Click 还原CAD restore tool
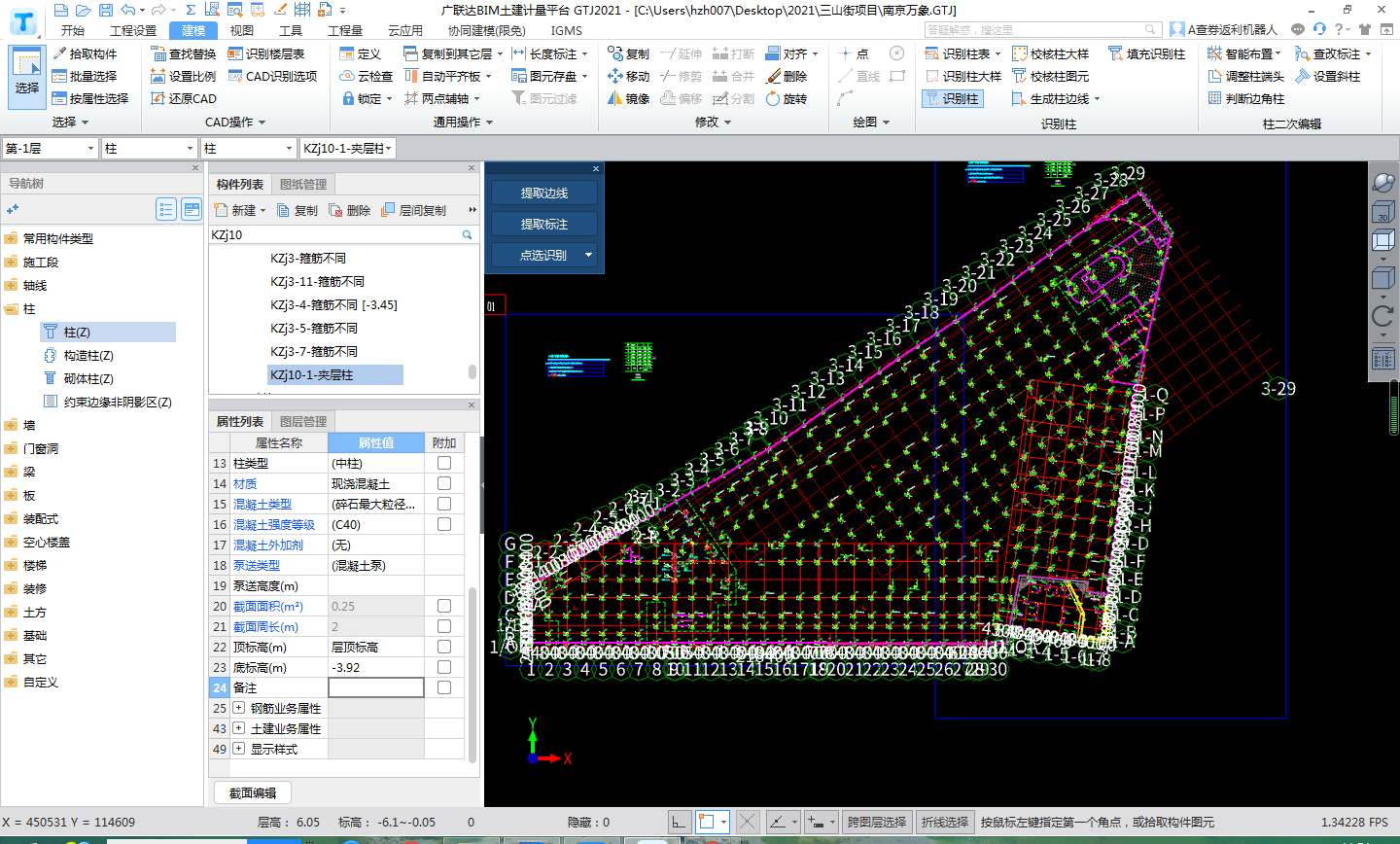 184,98
